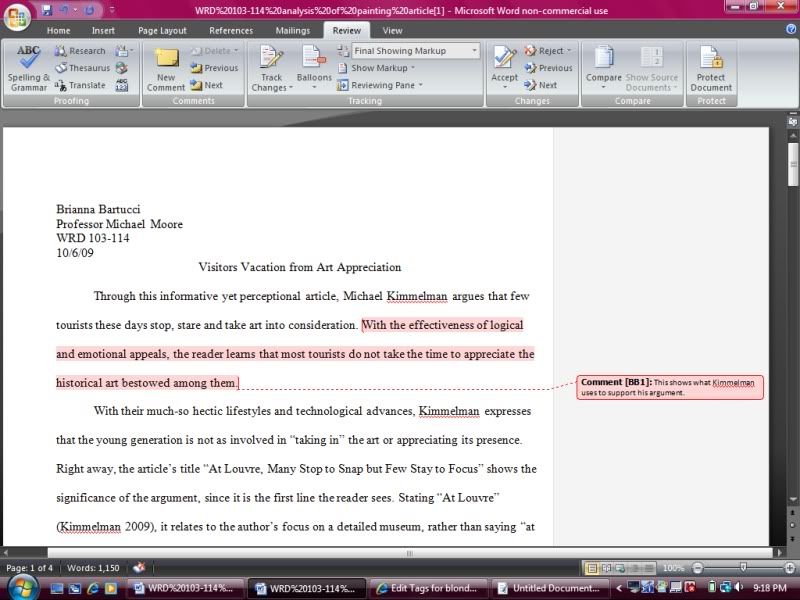The image size is (800, 600).
Task: Go to Next change in Changes group
Action: [540, 85]
